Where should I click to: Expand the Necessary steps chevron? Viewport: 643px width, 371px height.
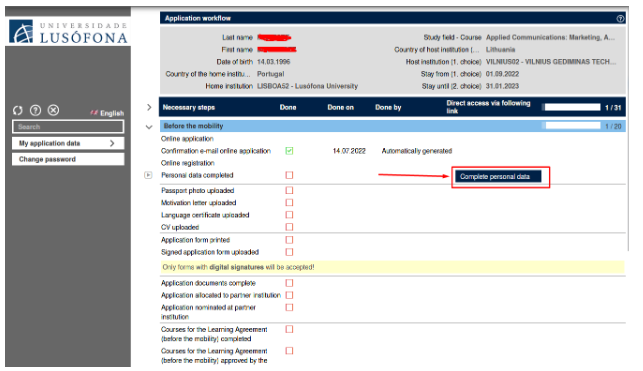pyautogui.click(x=149, y=107)
